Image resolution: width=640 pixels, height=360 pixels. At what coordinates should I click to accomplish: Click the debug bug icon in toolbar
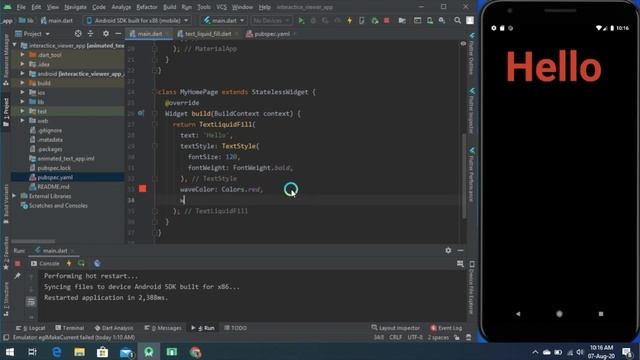point(313,20)
